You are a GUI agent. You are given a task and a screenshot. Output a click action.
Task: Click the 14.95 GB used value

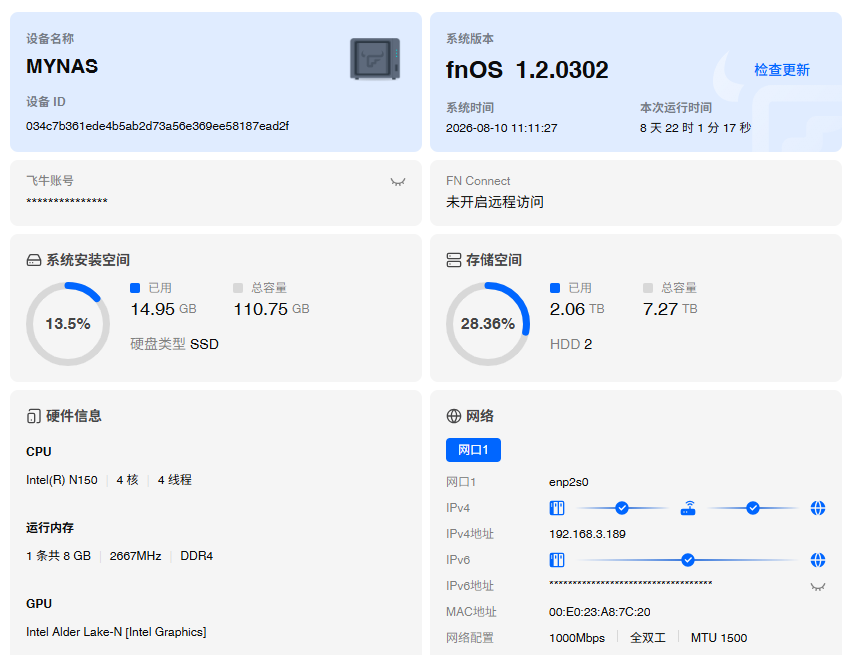163,309
